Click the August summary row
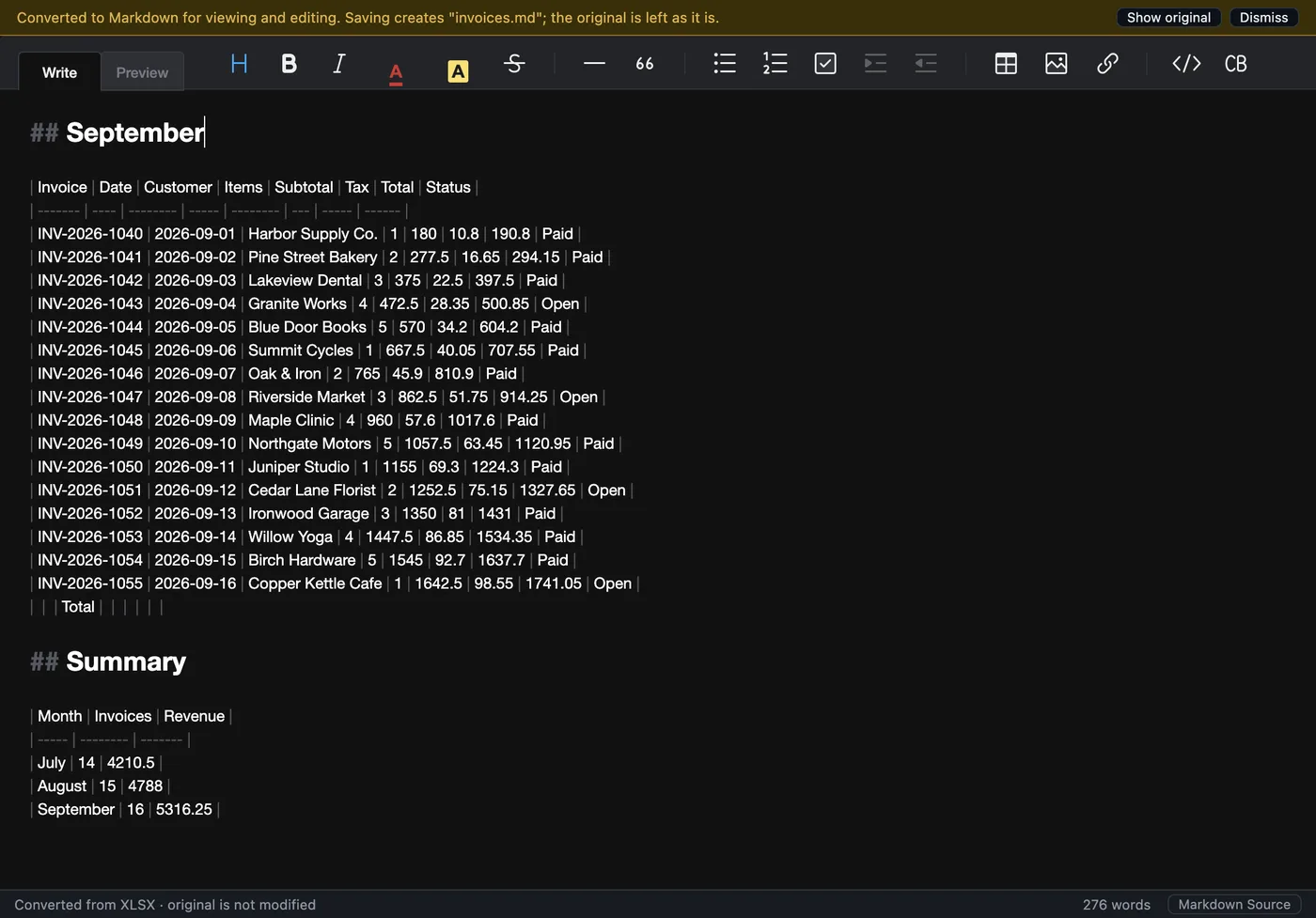1316x918 pixels. [100, 786]
